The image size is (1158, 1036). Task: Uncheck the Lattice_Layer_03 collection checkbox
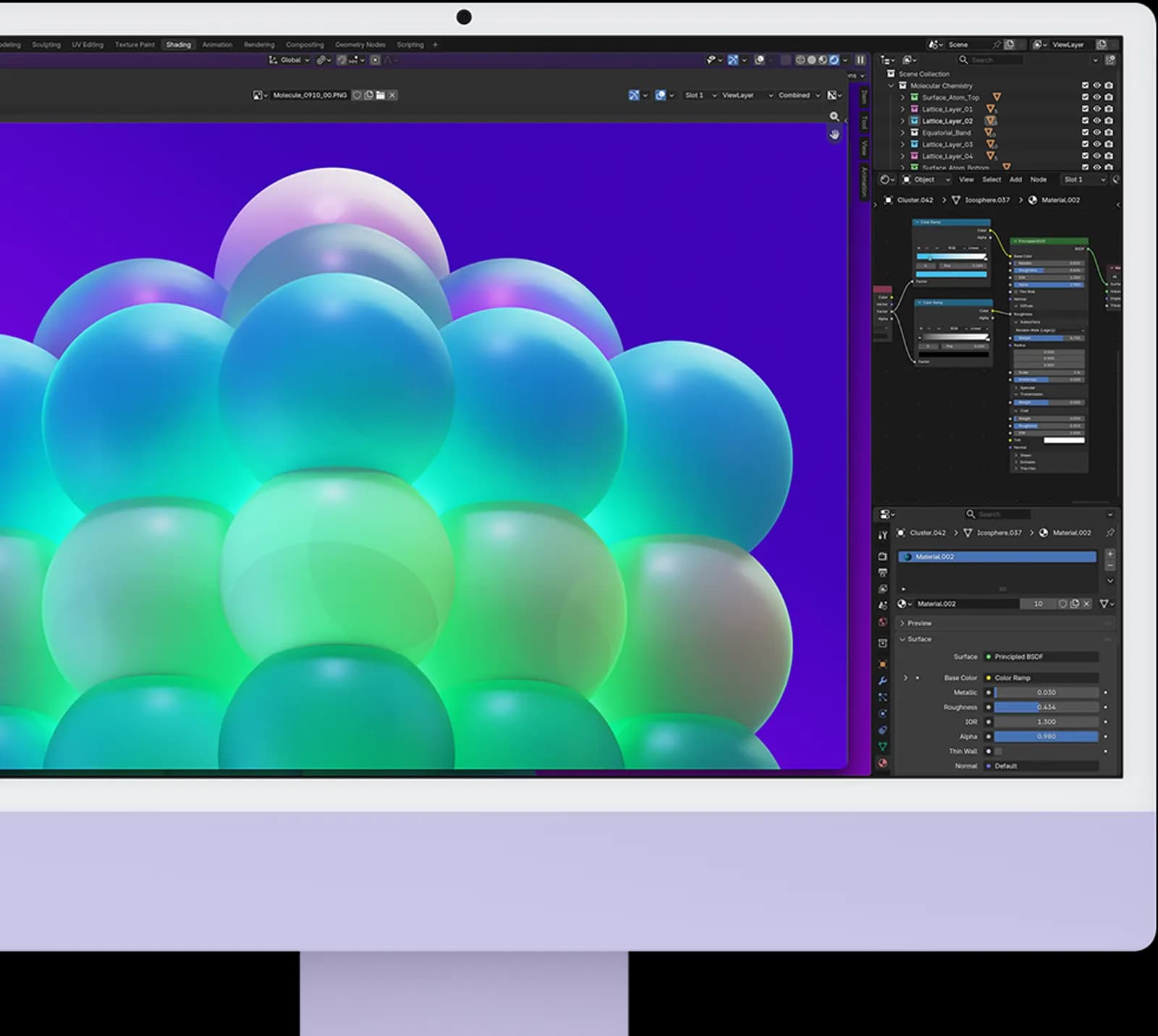[x=1085, y=144]
